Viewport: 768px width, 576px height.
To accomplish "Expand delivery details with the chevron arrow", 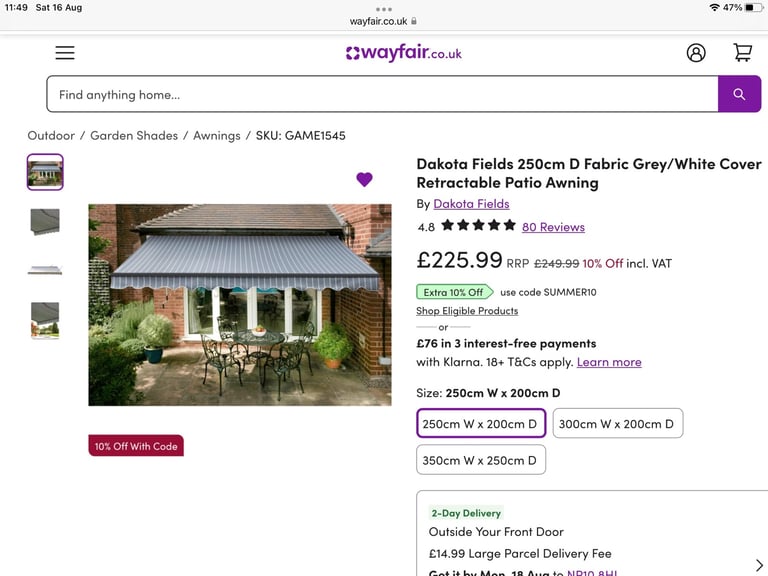I will (759, 565).
